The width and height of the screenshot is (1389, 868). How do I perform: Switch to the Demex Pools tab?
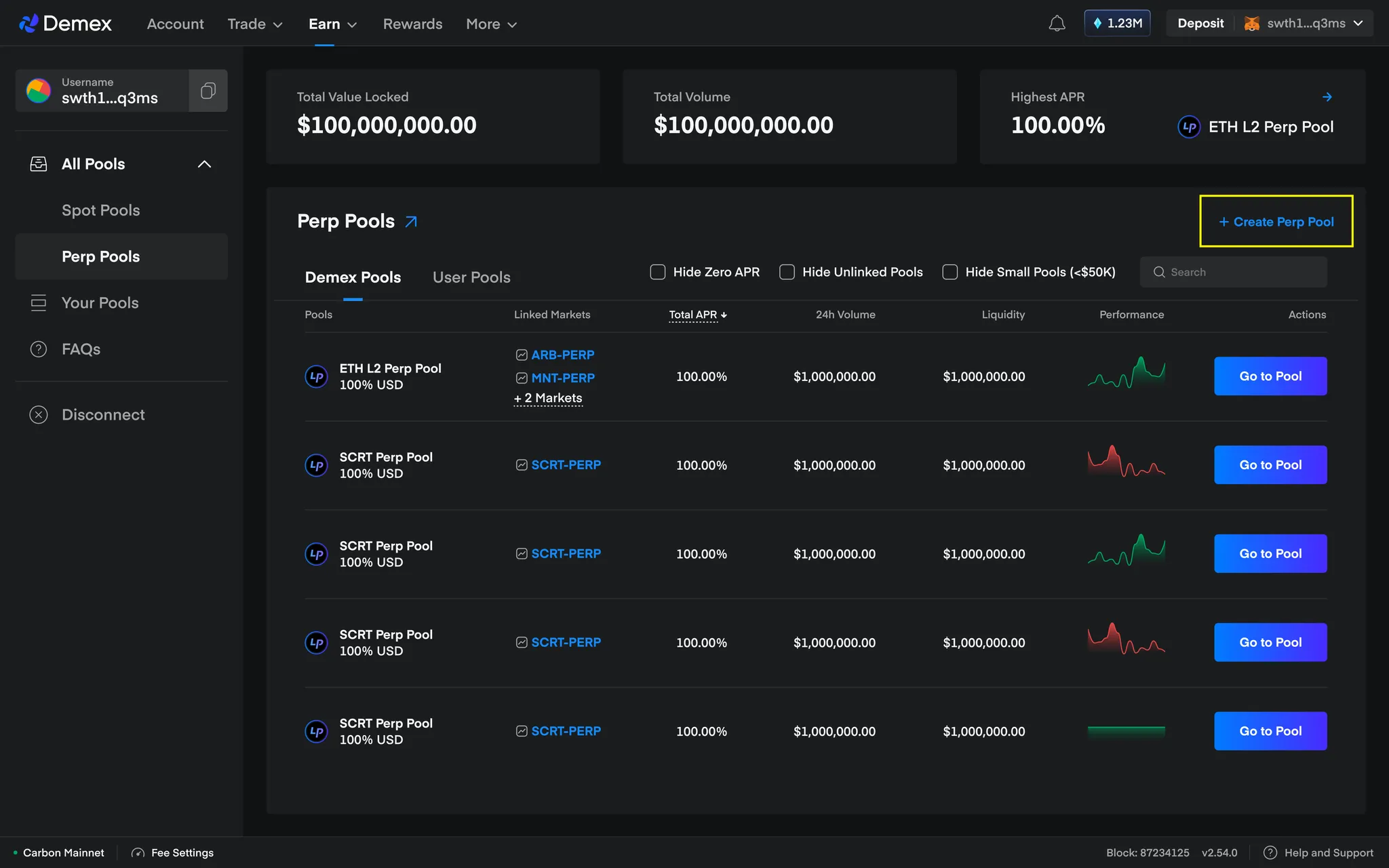click(x=353, y=277)
